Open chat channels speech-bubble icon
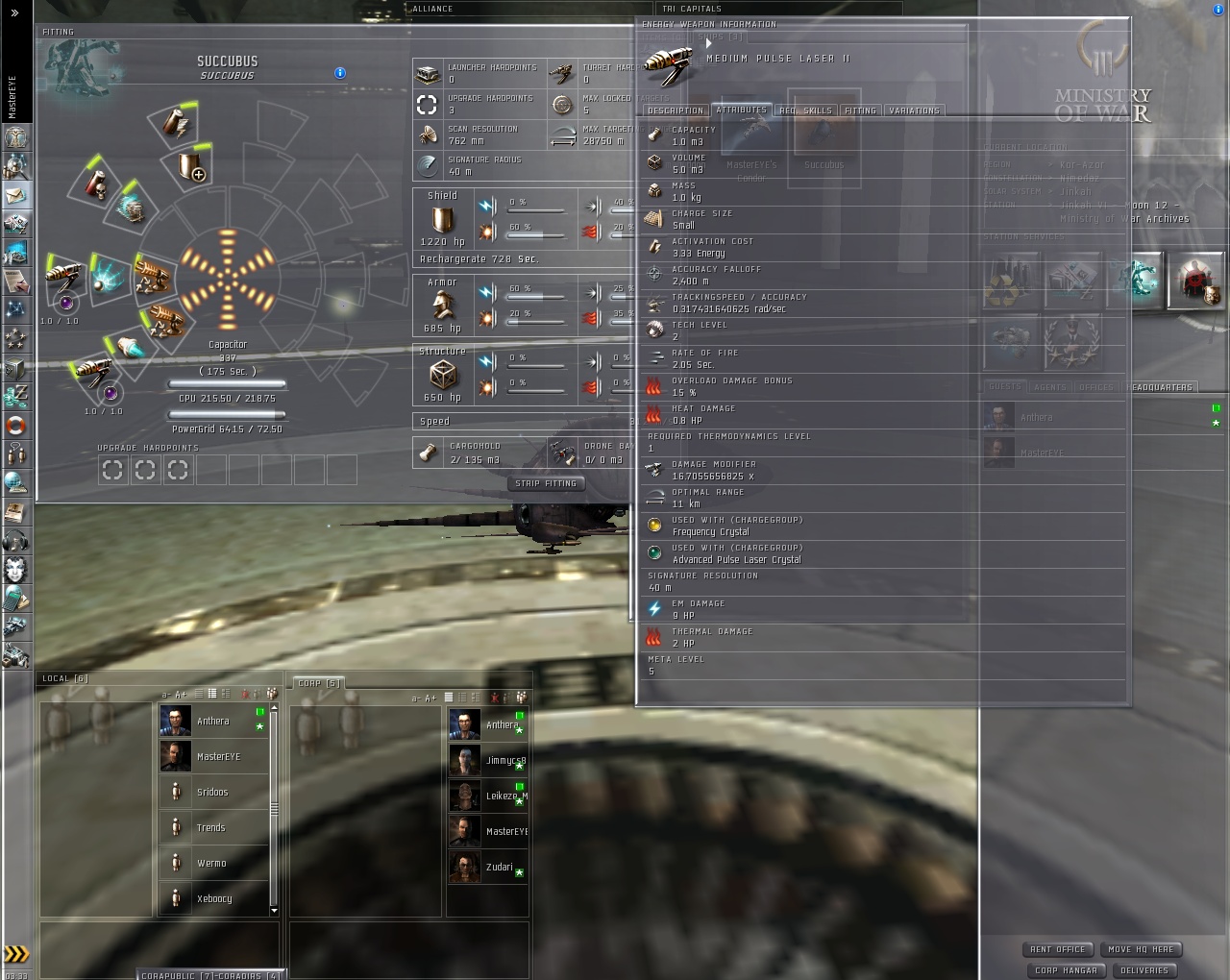The image size is (1230, 980). click(16, 453)
